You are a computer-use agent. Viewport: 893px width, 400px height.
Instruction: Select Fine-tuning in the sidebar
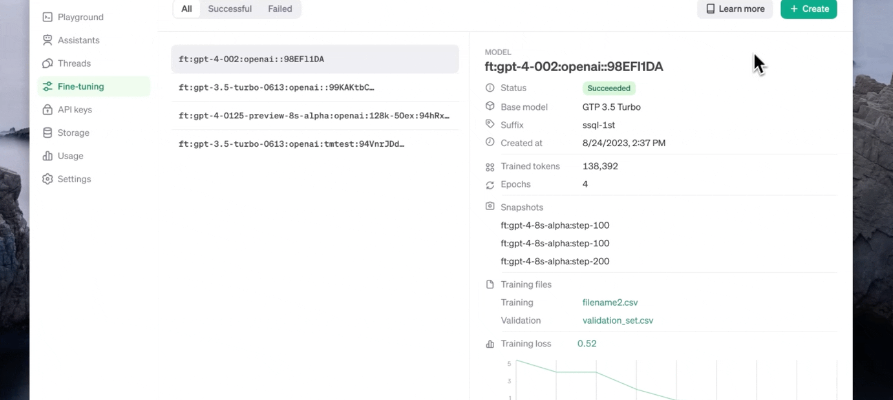click(x=94, y=87)
